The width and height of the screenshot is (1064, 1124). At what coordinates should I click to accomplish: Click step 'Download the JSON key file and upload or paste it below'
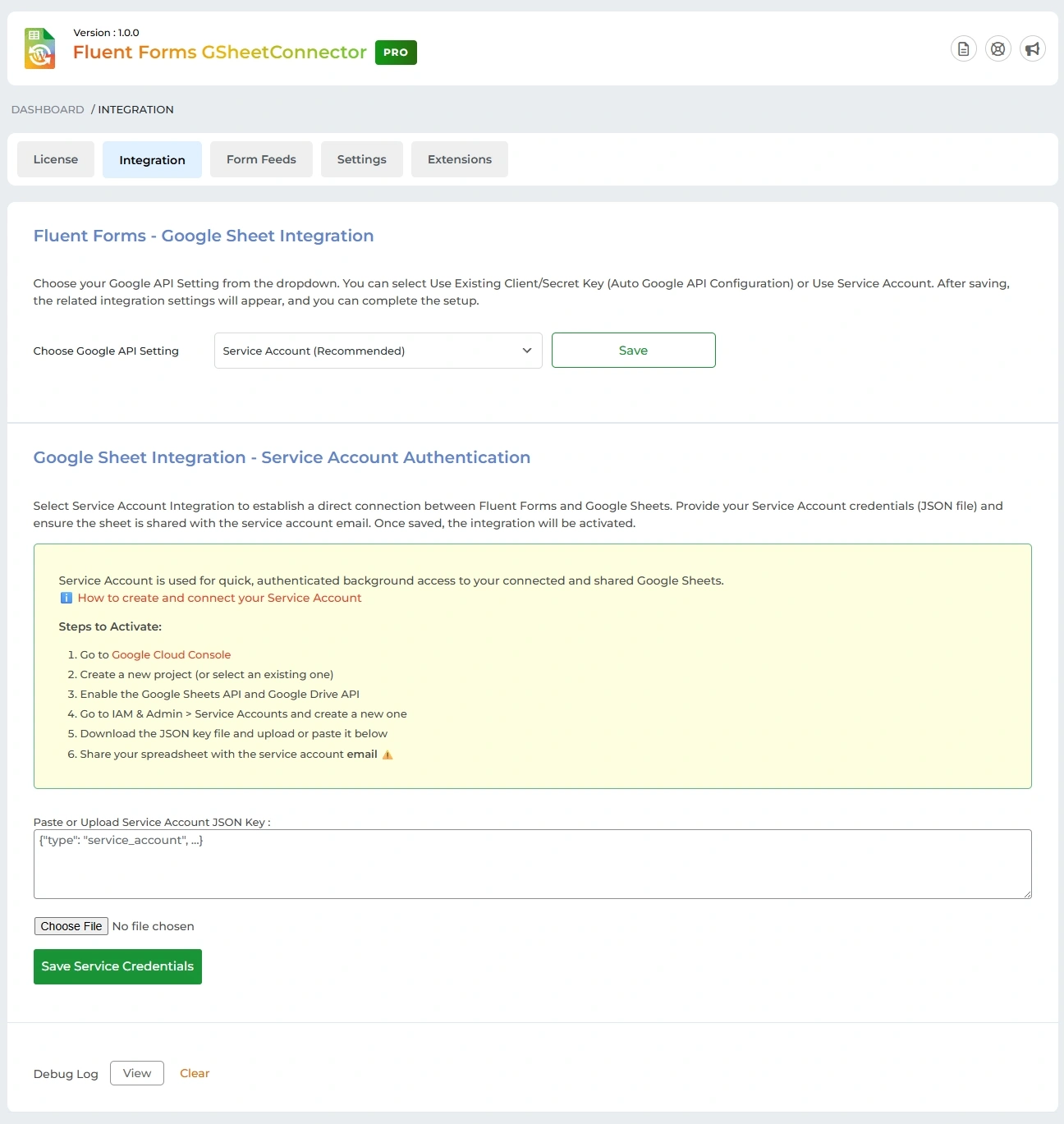pyautogui.click(x=234, y=733)
